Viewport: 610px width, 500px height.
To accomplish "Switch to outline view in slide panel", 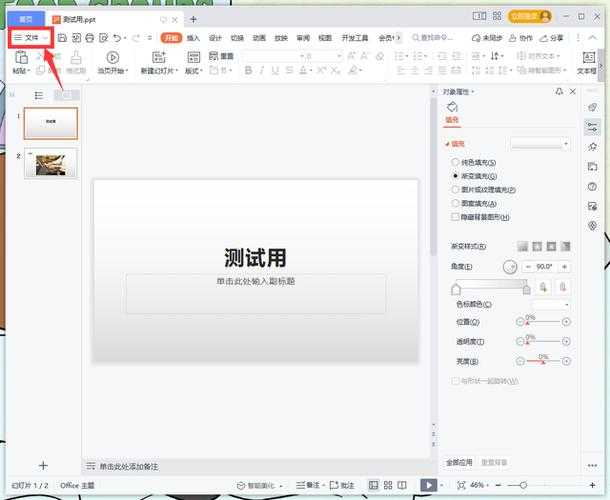I will 39,95.
